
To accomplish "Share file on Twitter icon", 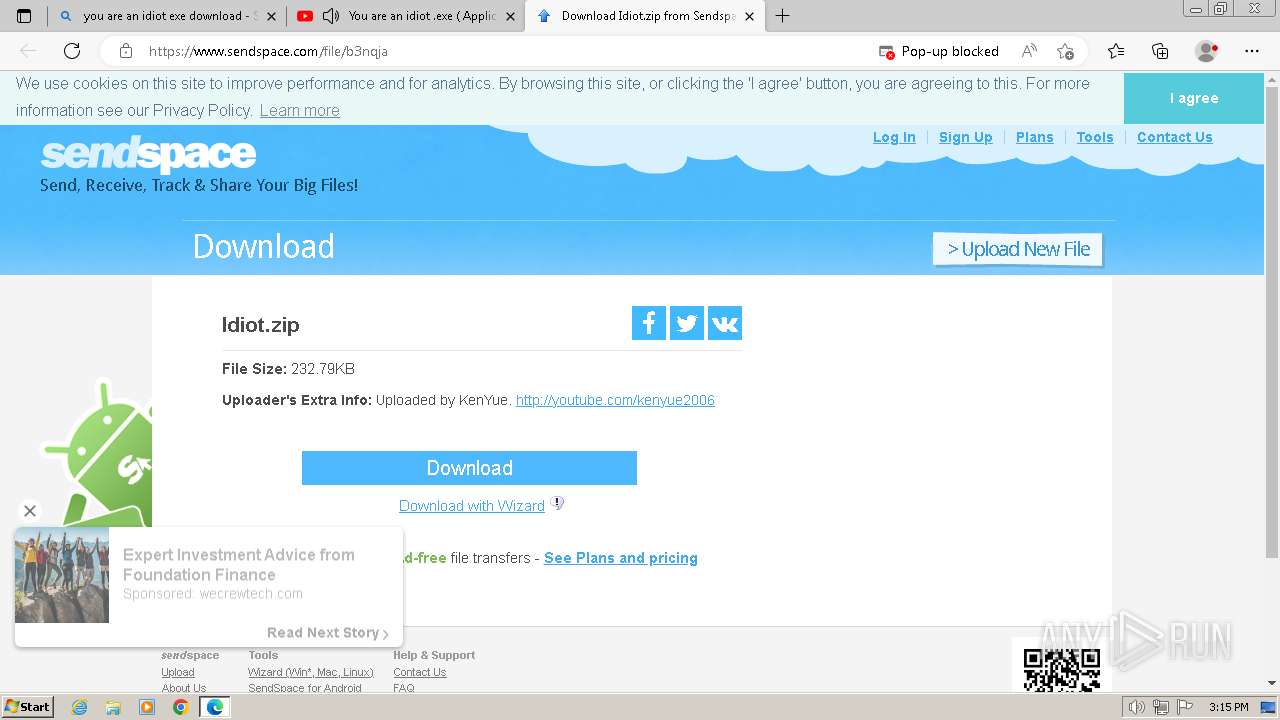I will (x=687, y=323).
